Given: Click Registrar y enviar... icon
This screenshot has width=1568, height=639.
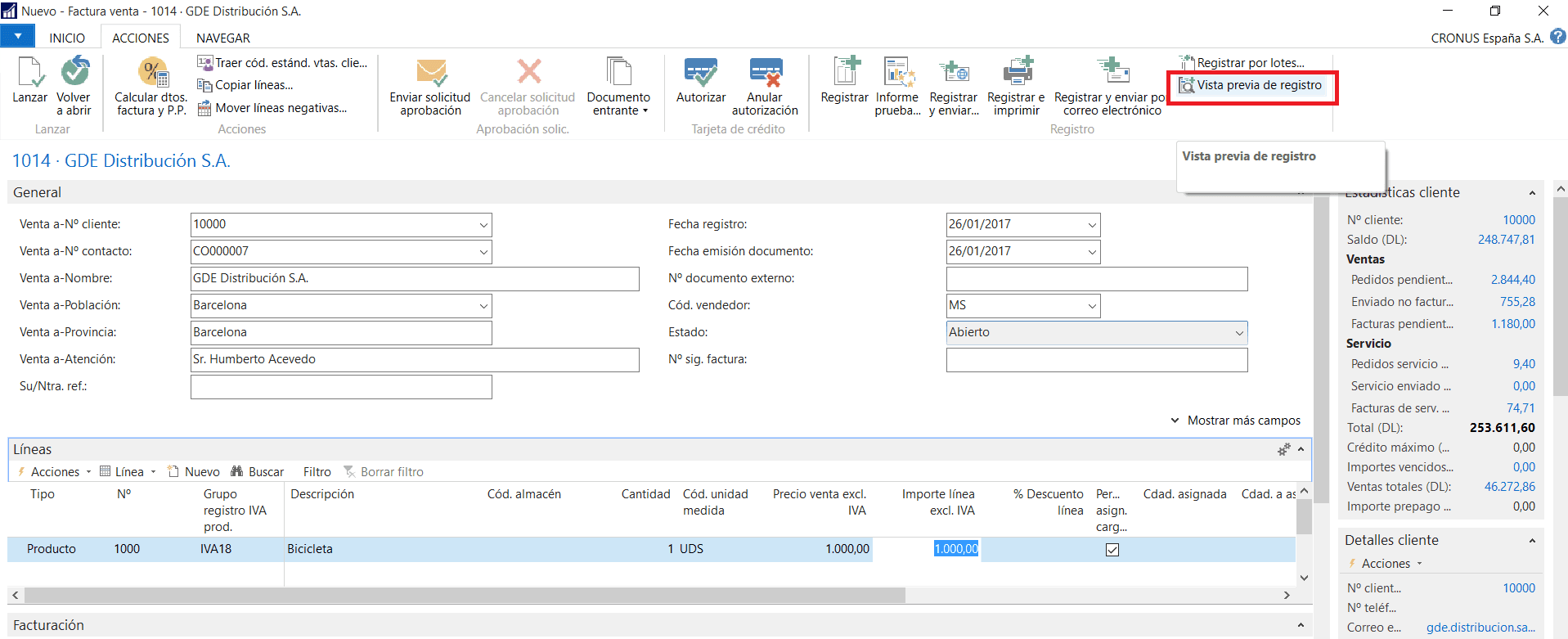Looking at the screenshot, I should click(x=954, y=72).
